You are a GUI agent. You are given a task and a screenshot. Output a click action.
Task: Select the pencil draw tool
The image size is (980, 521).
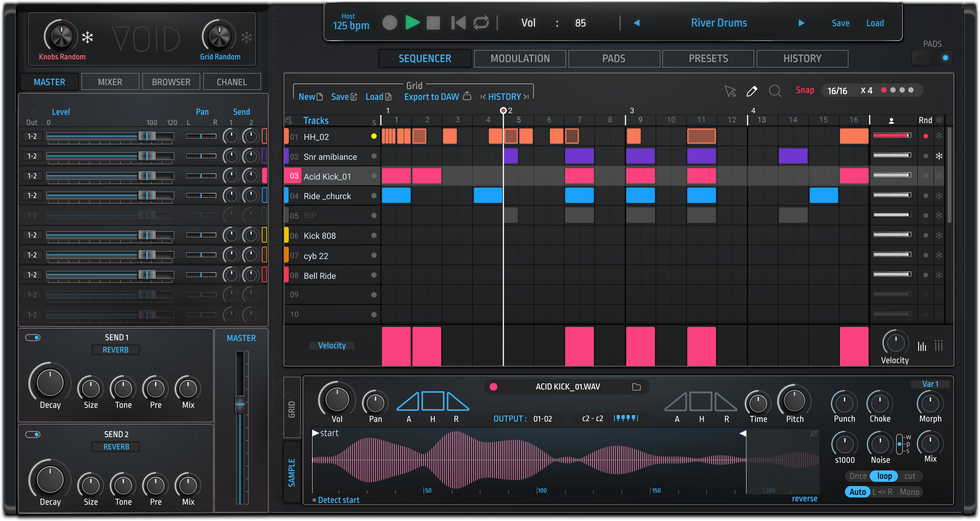coord(753,91)
